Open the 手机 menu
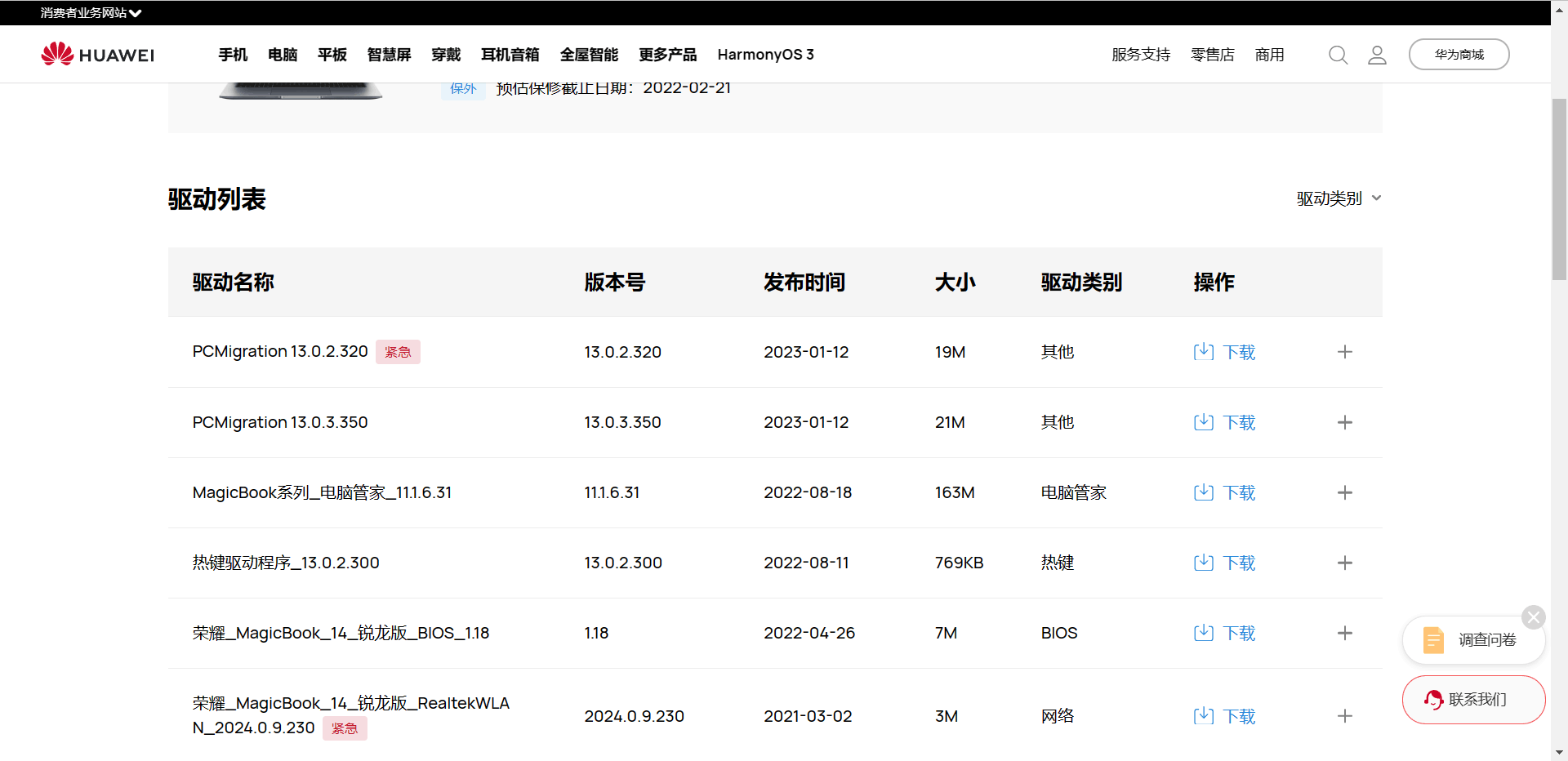This screenshot has height=761, width=1568. coord(233,55)
